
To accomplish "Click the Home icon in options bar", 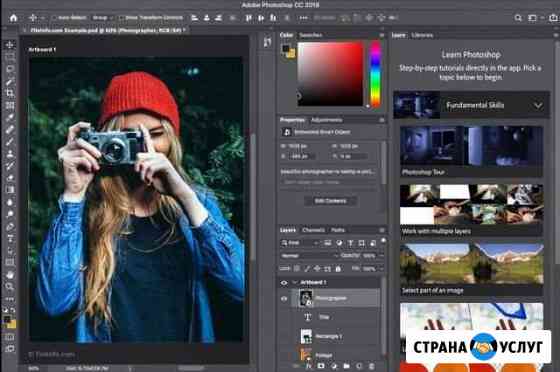I will pyautogui.click(x=13, y=17).
